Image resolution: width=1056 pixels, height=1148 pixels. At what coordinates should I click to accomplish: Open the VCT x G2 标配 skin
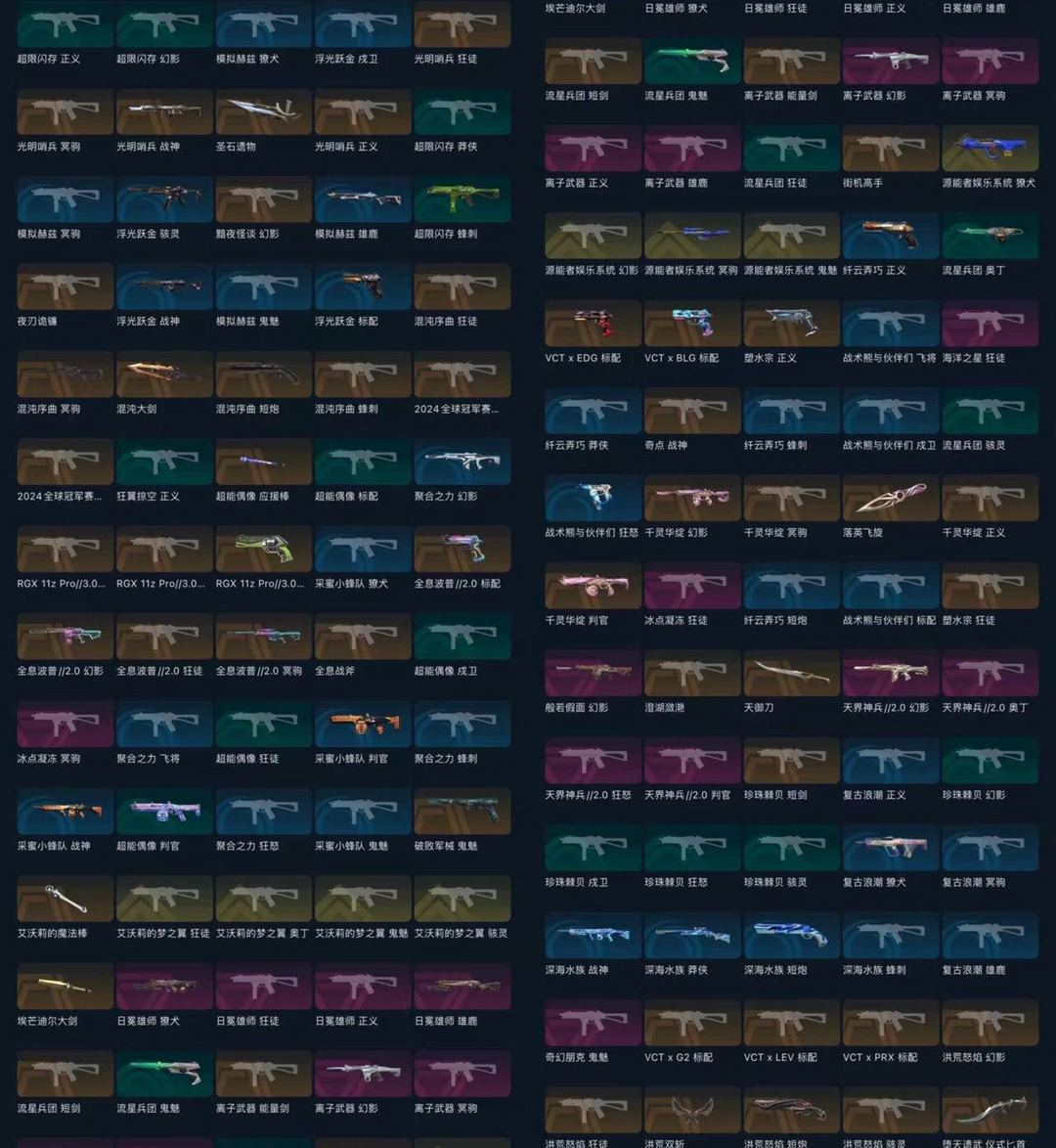coord(692,1023)
